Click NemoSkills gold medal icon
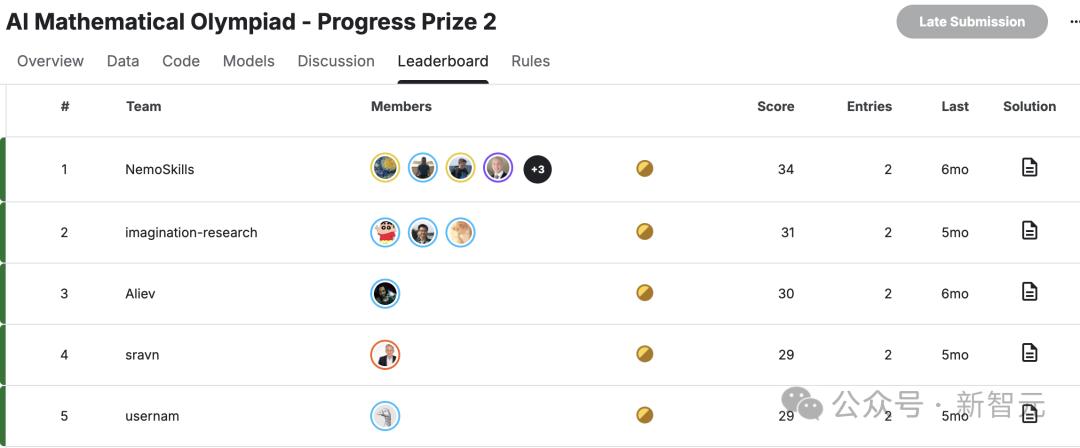Screen dimensions: 1080x448 tap(645, 169)
